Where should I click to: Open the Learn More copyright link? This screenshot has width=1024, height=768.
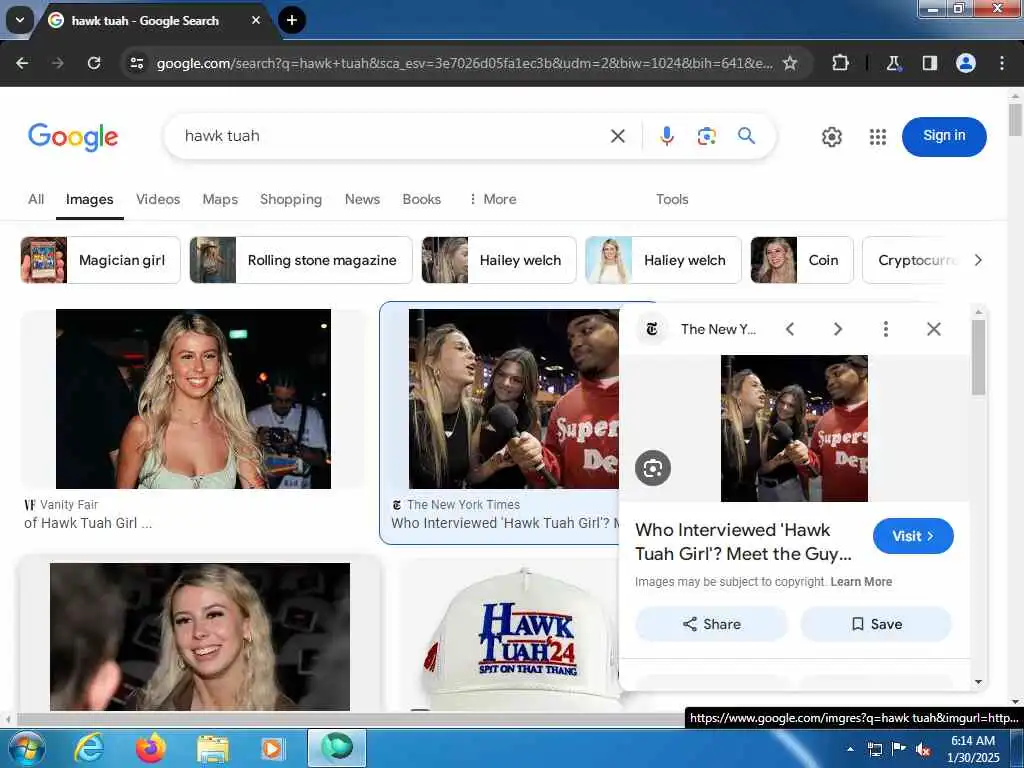pos(861,582)
